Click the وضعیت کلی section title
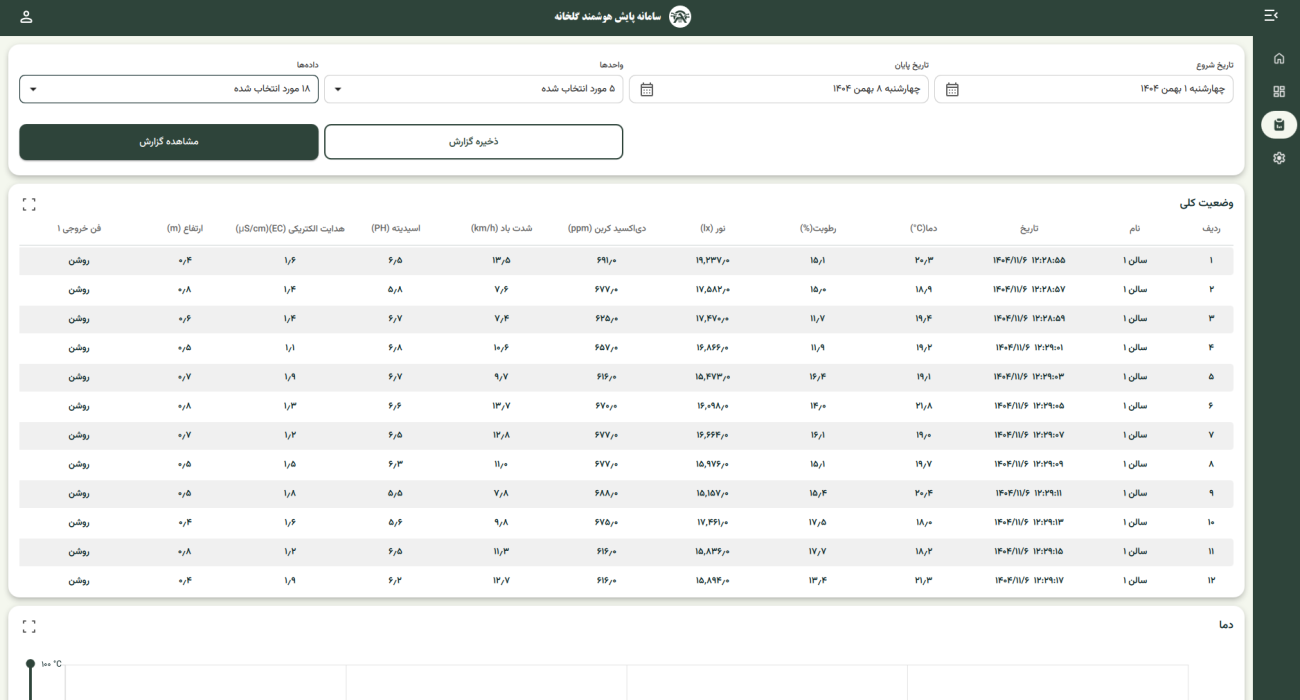 click(x=1207, y=203)
